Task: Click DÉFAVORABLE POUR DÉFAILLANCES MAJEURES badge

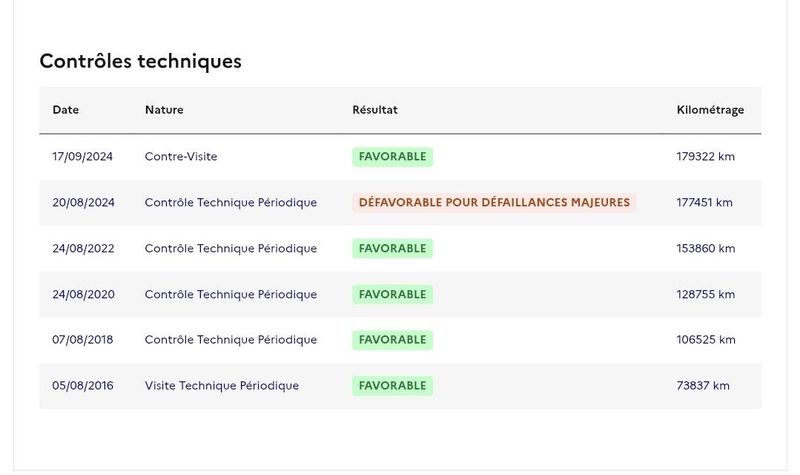Action: pos(494,203)
